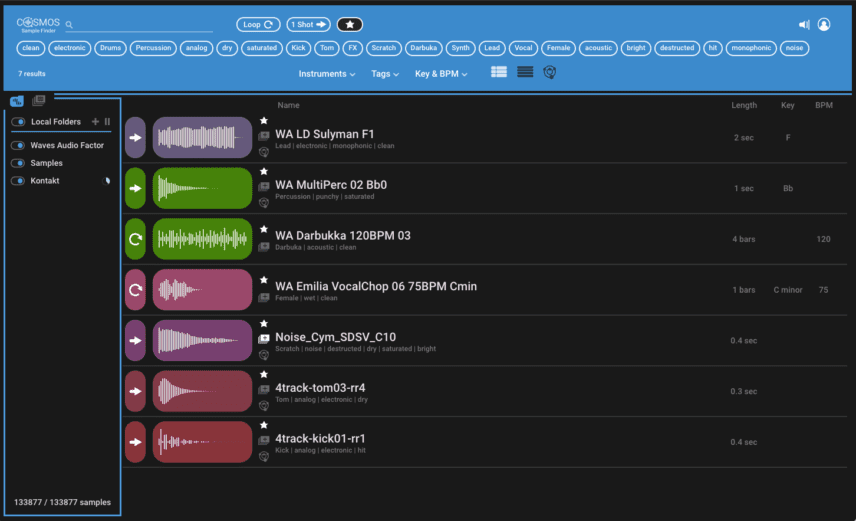Play 4track-kick01-rr1 arrow button
Image resolution: width=856 pixels, height=521 pixels.
pos(135,442)
